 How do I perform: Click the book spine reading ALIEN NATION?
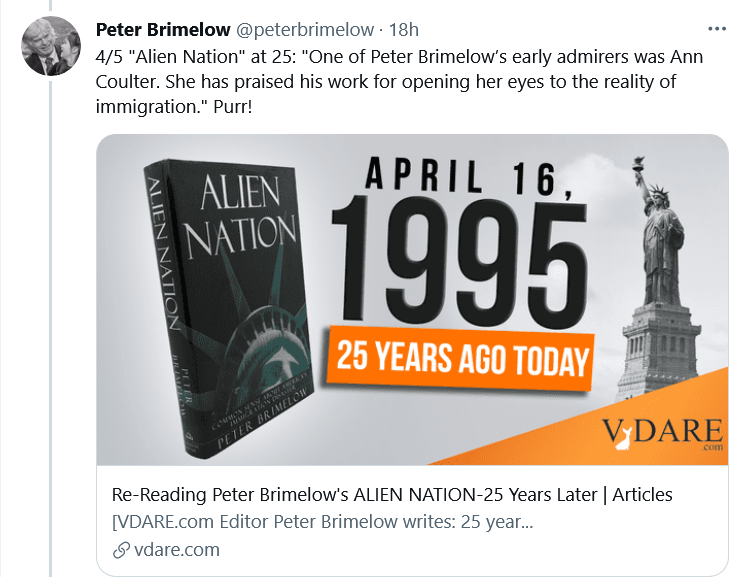pyautogui.click(x=160, y=300)
